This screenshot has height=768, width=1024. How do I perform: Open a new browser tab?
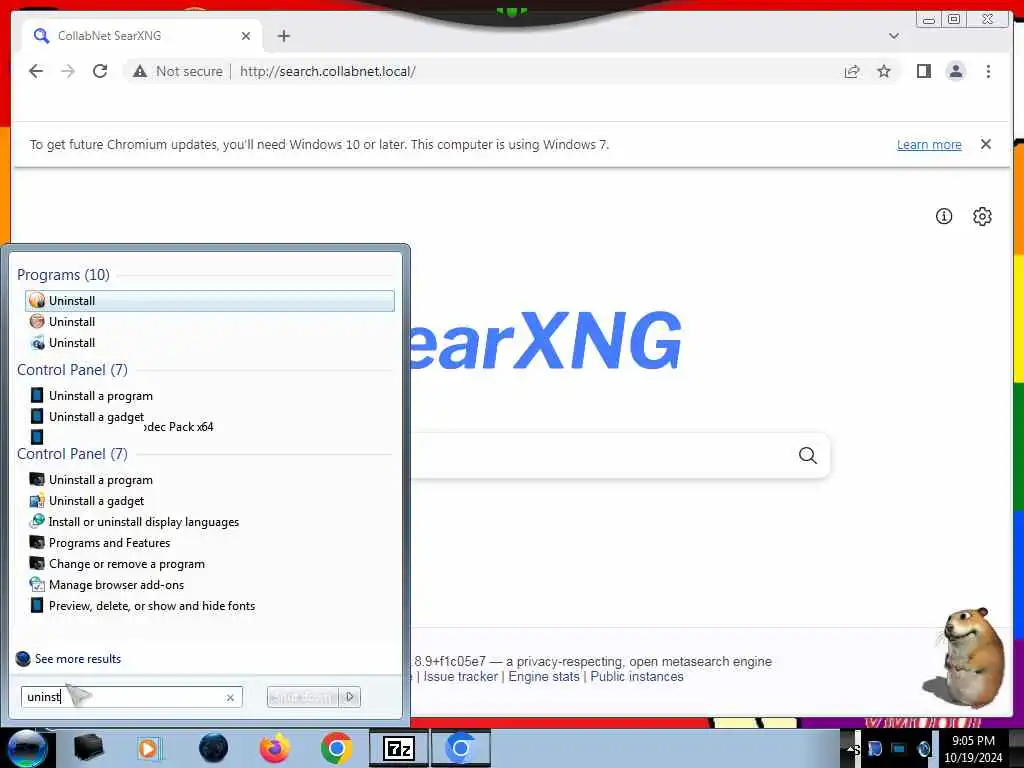point(283,36)
